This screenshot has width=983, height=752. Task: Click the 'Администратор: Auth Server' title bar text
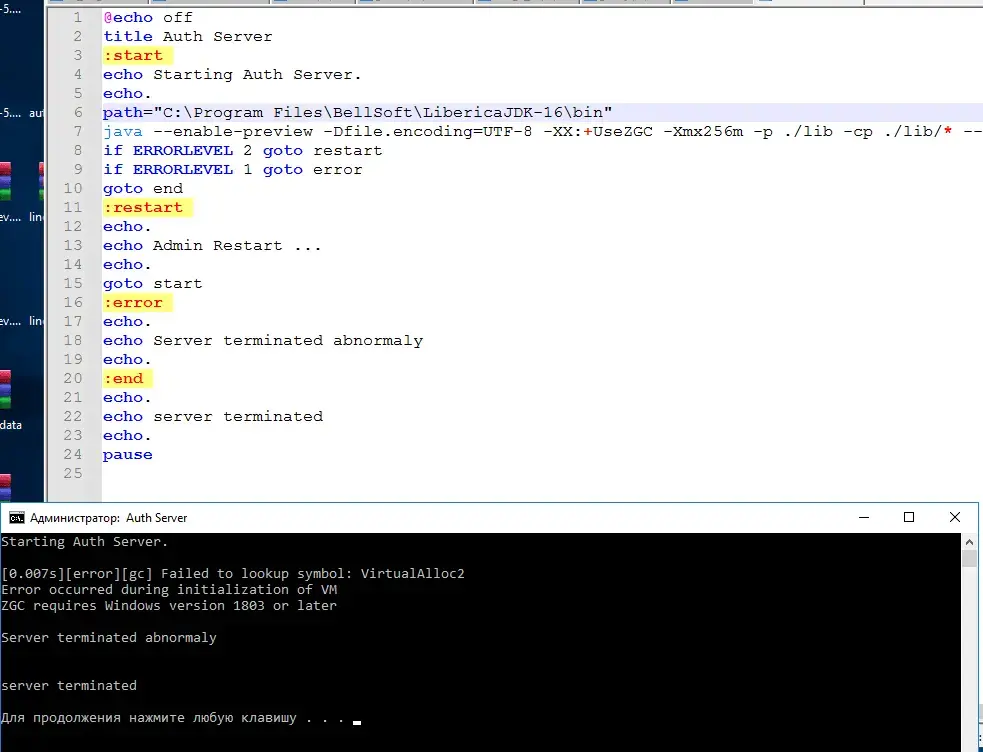tap(108, 518)
